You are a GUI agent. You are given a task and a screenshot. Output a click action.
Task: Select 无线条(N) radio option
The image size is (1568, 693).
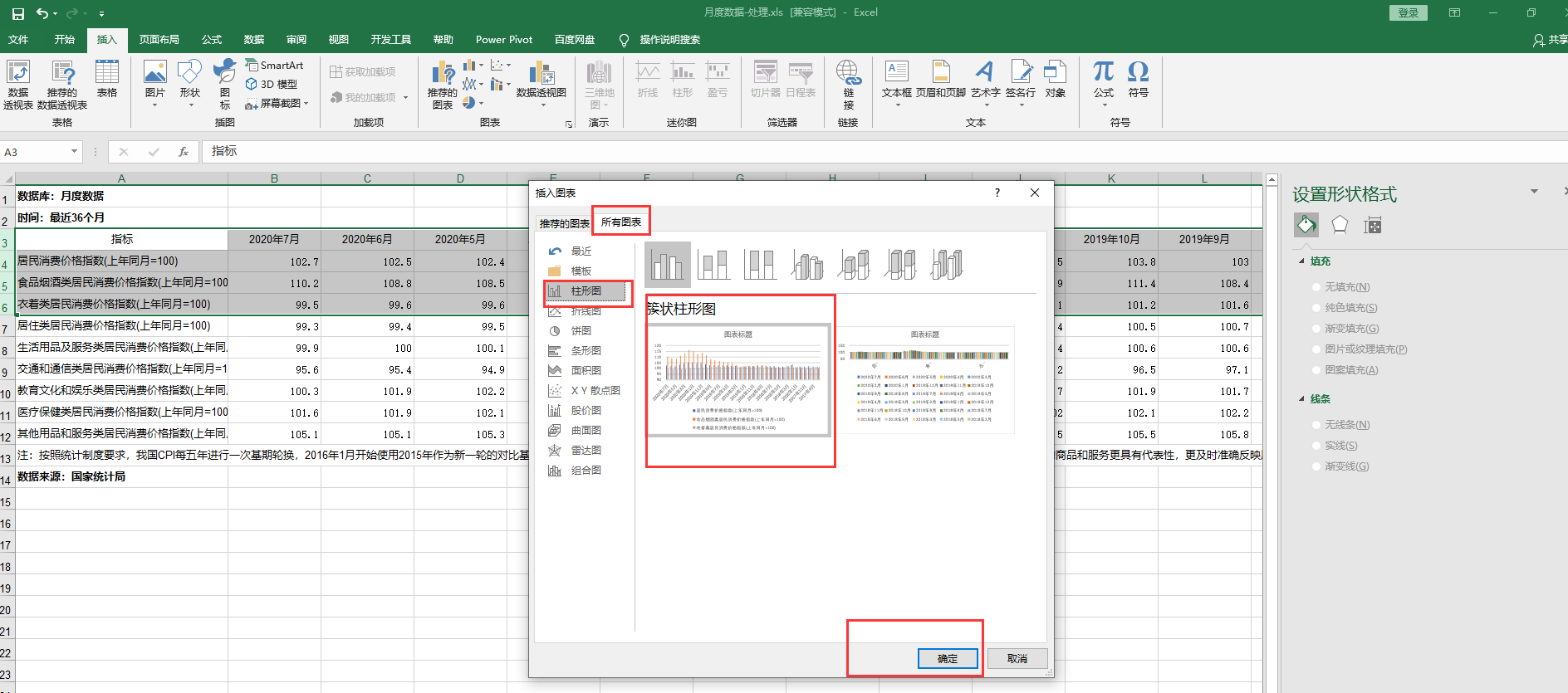[1340, 425]
